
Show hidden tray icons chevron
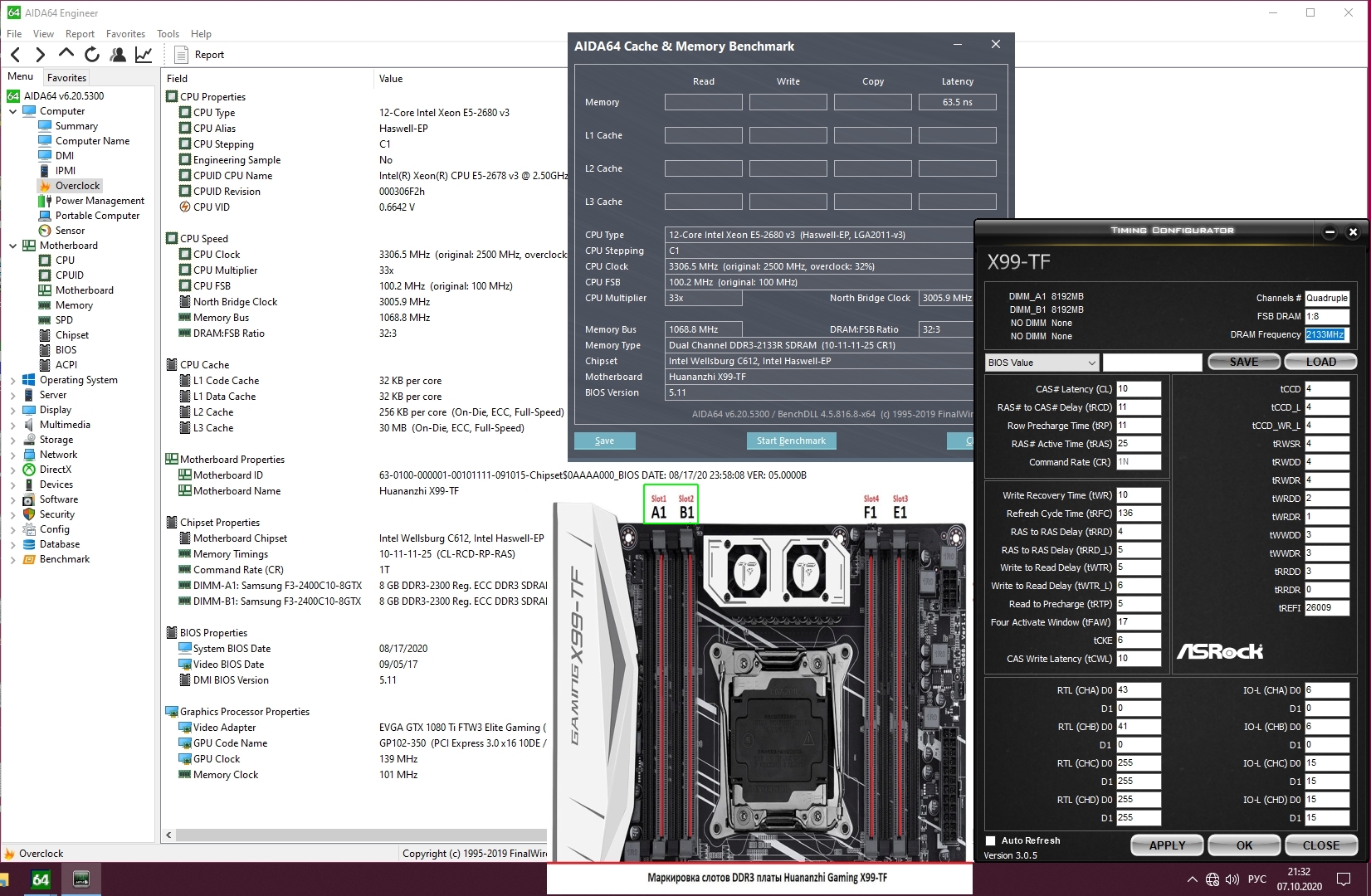click(1193, 879)
